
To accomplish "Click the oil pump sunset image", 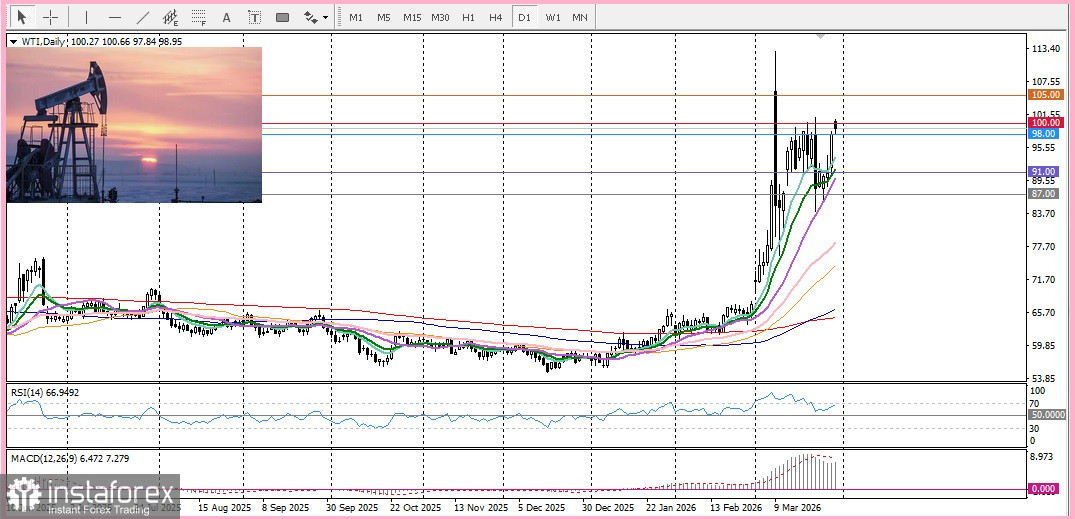I will coord(134,125).
